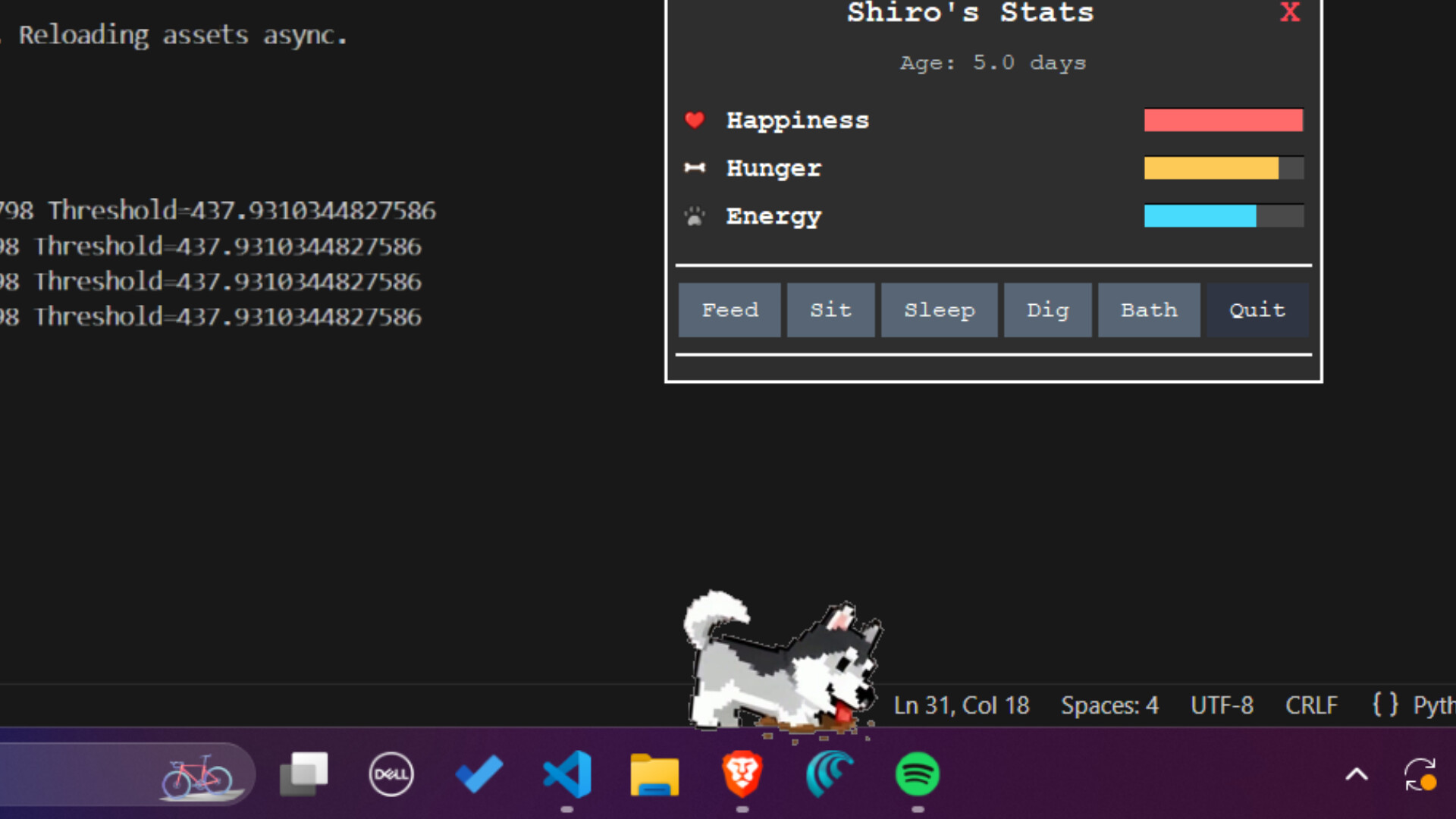Open the Brave browser

pyautogui.click(x=742, y=774)
